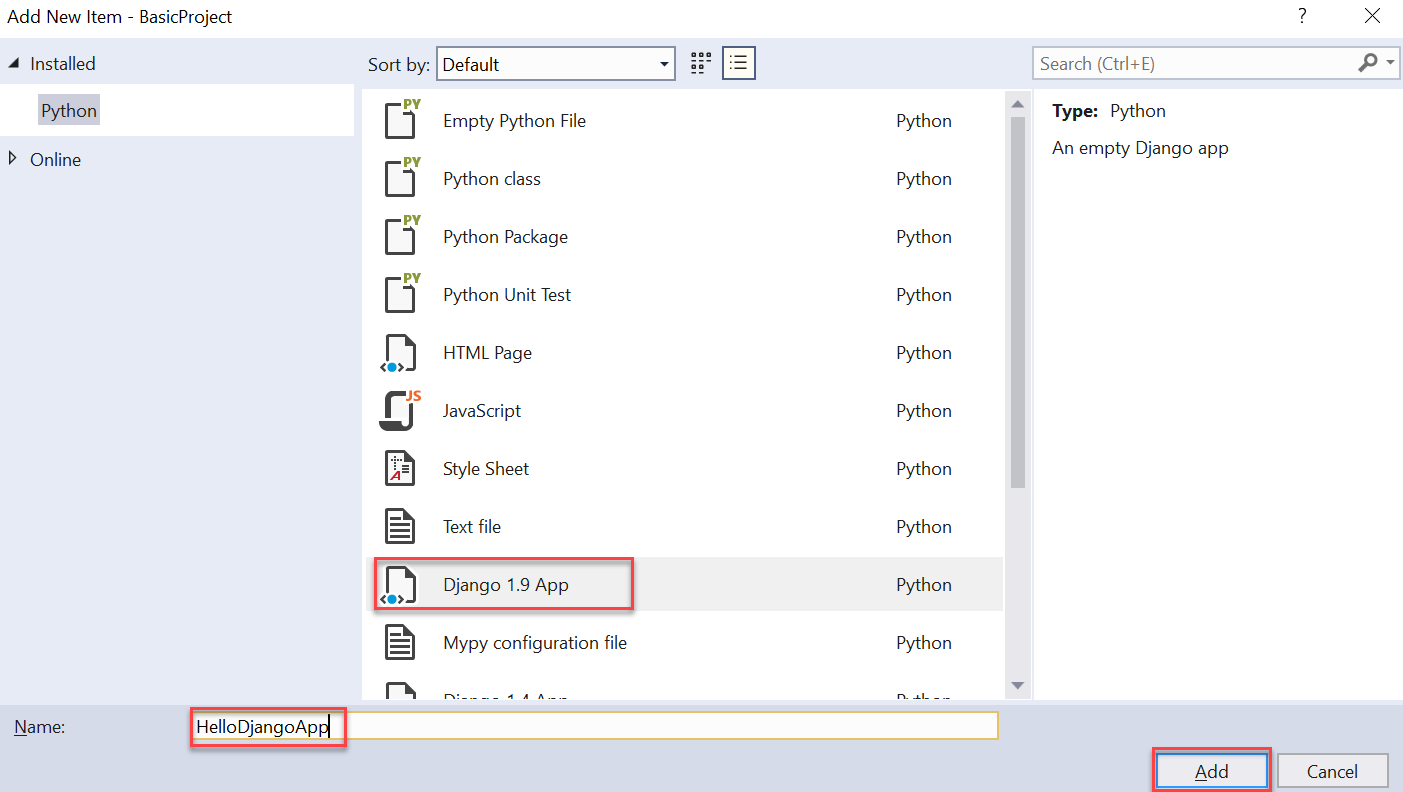Choose the Python class template icon
Viewport: 1403px width, 792px height.
[402, 178]
